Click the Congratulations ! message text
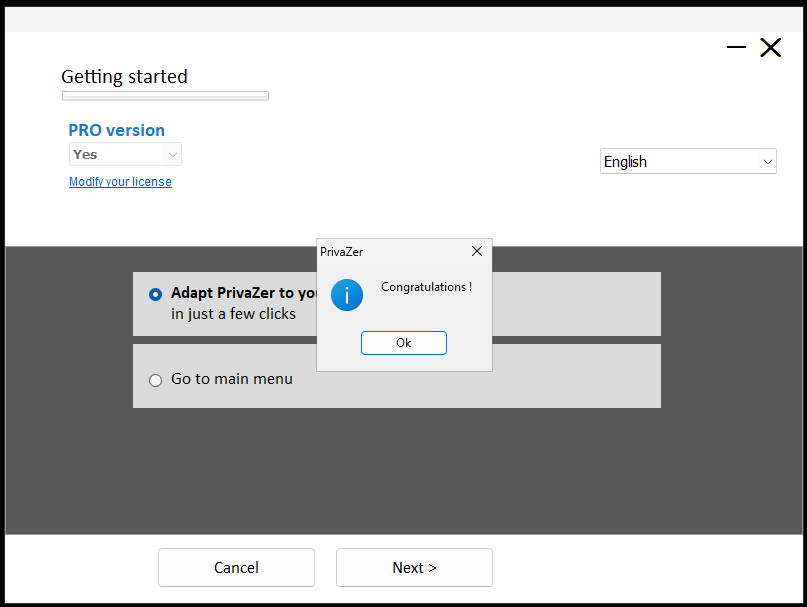This screenshot has width=807, height=607. (x=426, y=287)
